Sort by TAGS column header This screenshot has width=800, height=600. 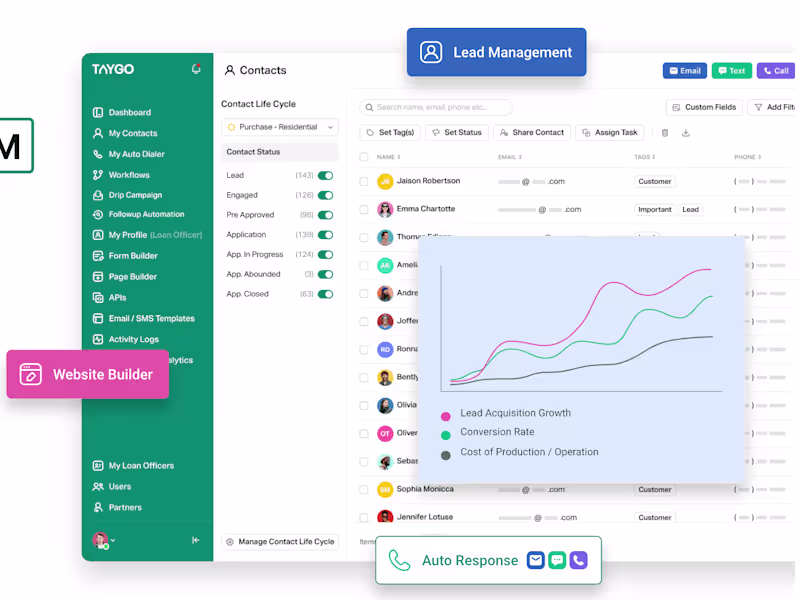click(644, 157)
